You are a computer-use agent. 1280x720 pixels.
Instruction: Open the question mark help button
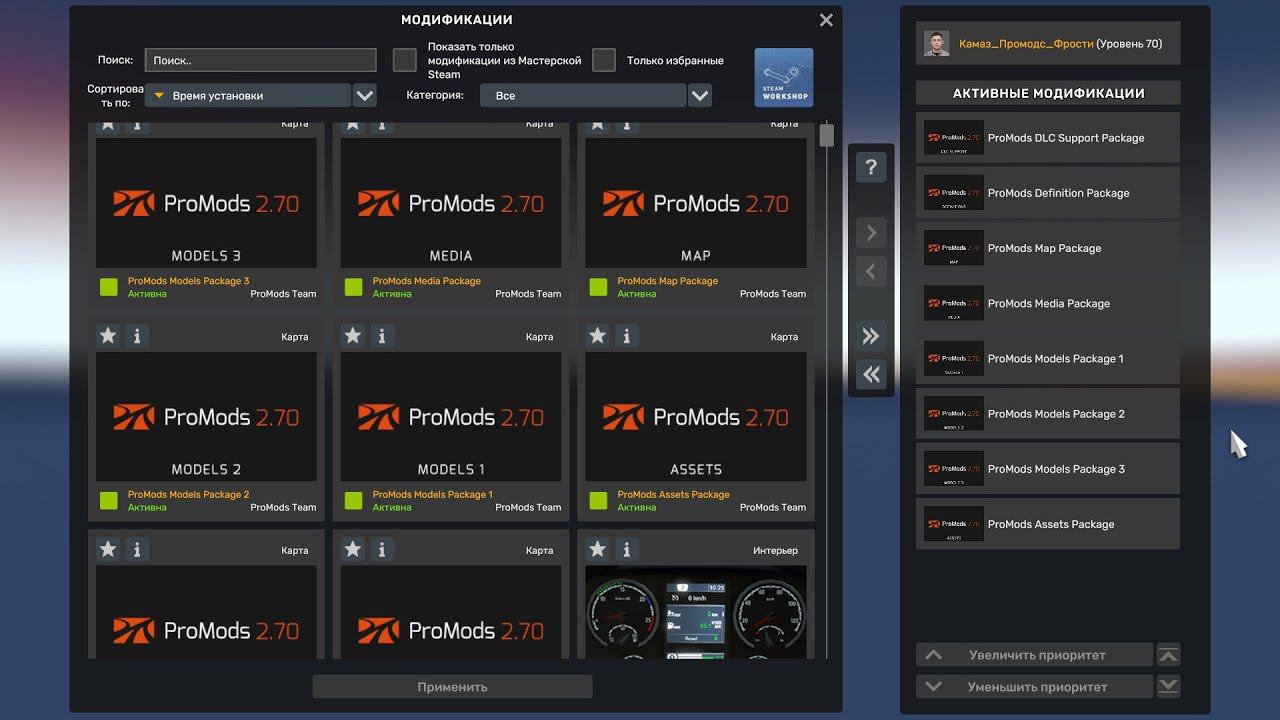tap(871, 167)
